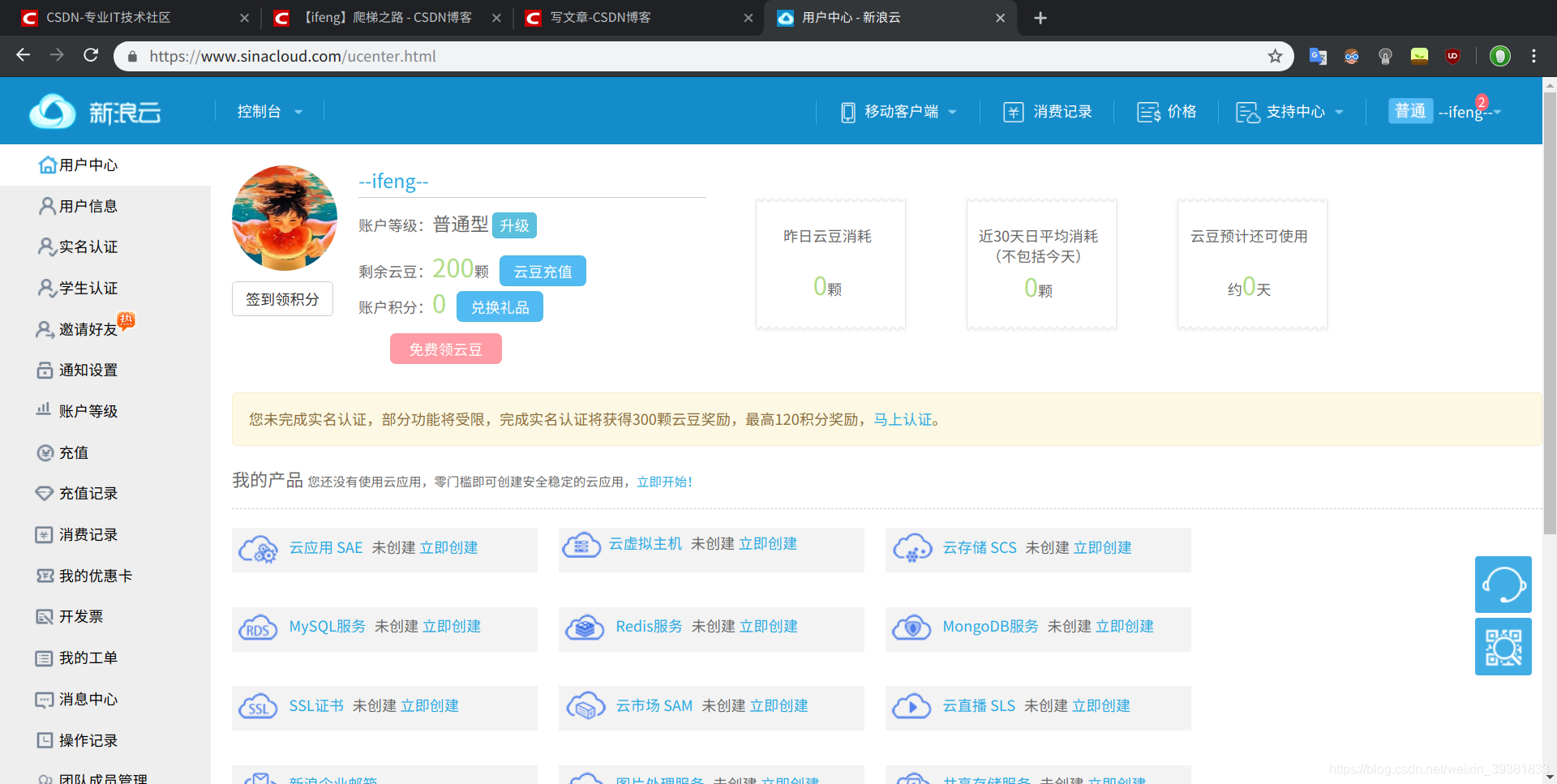
Task: Click the 云豆充值 button
Action: tap(543, 271)
